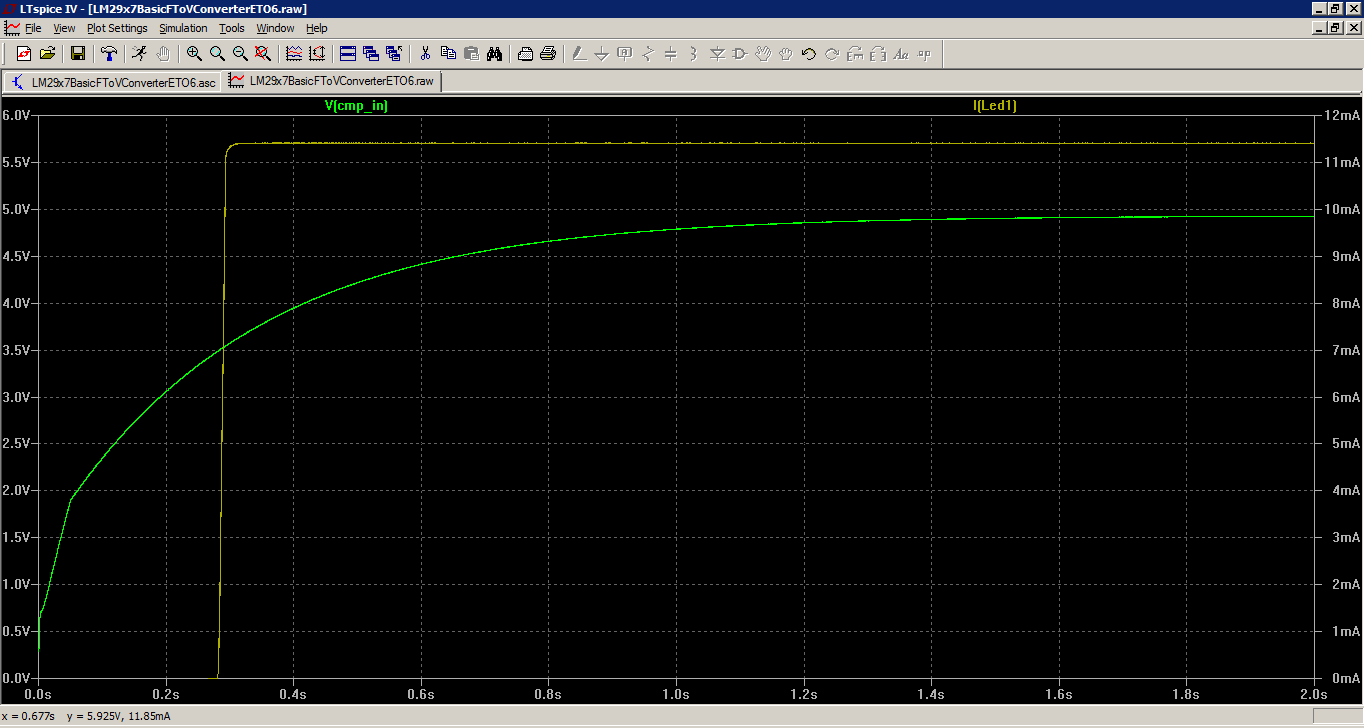The image size is (1364, 728).
Task: Save using the floppy disk icon
Action: tap(78, 53)
